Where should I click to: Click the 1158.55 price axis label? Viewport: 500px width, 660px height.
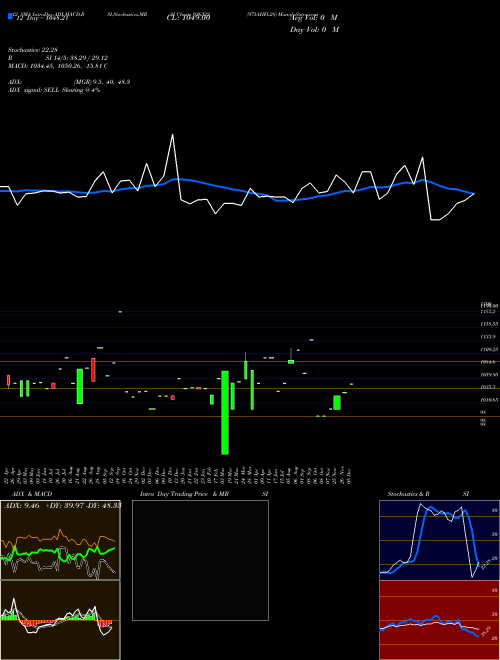click(x=489, y=324)
